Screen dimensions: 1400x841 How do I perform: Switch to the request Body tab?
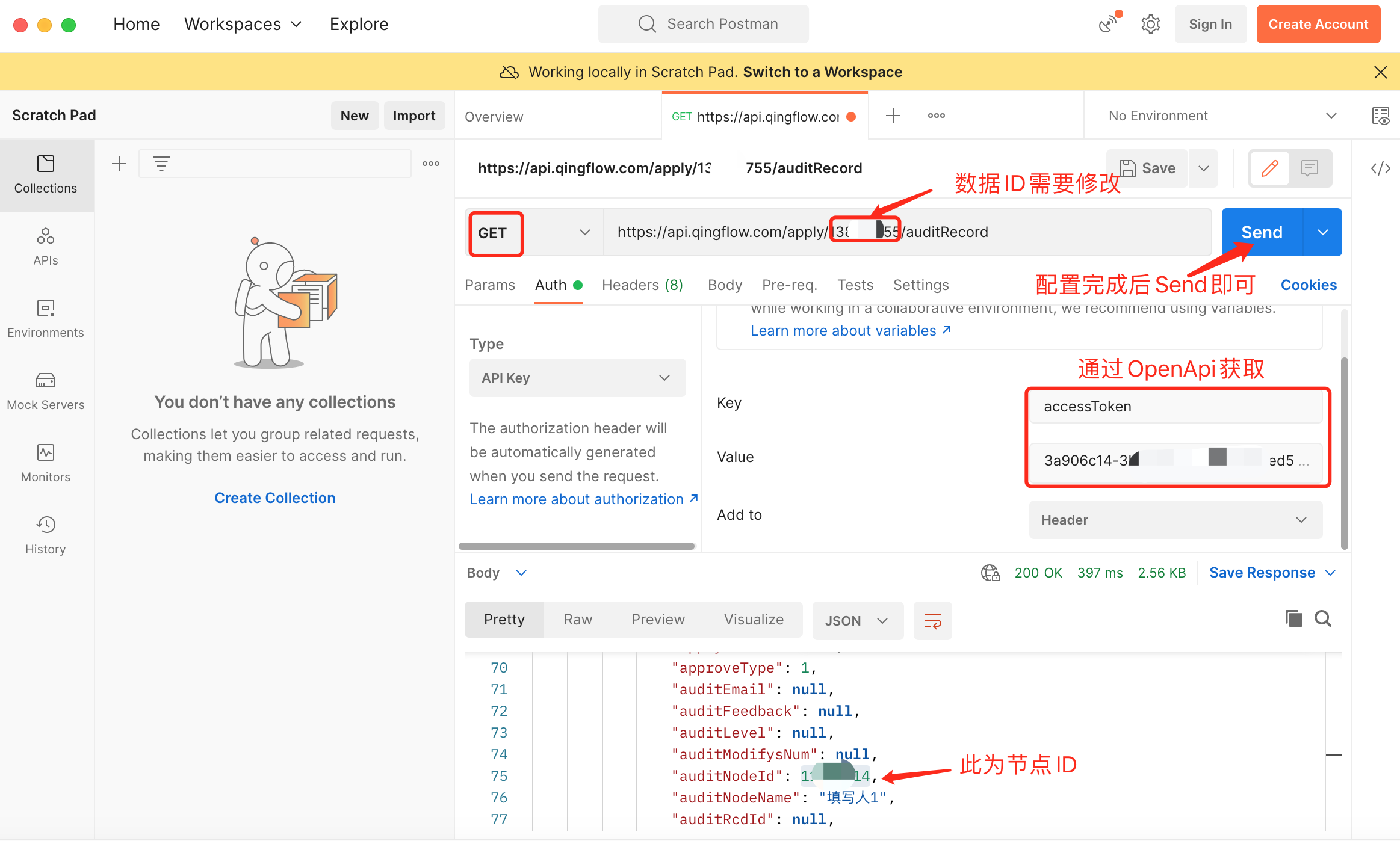(x=725, y=285)
